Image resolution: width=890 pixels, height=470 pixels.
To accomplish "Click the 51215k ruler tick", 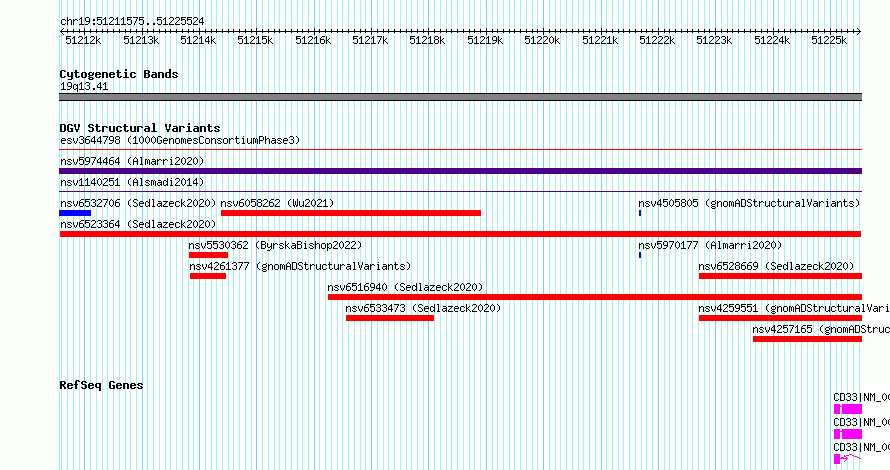I will 255,40.
